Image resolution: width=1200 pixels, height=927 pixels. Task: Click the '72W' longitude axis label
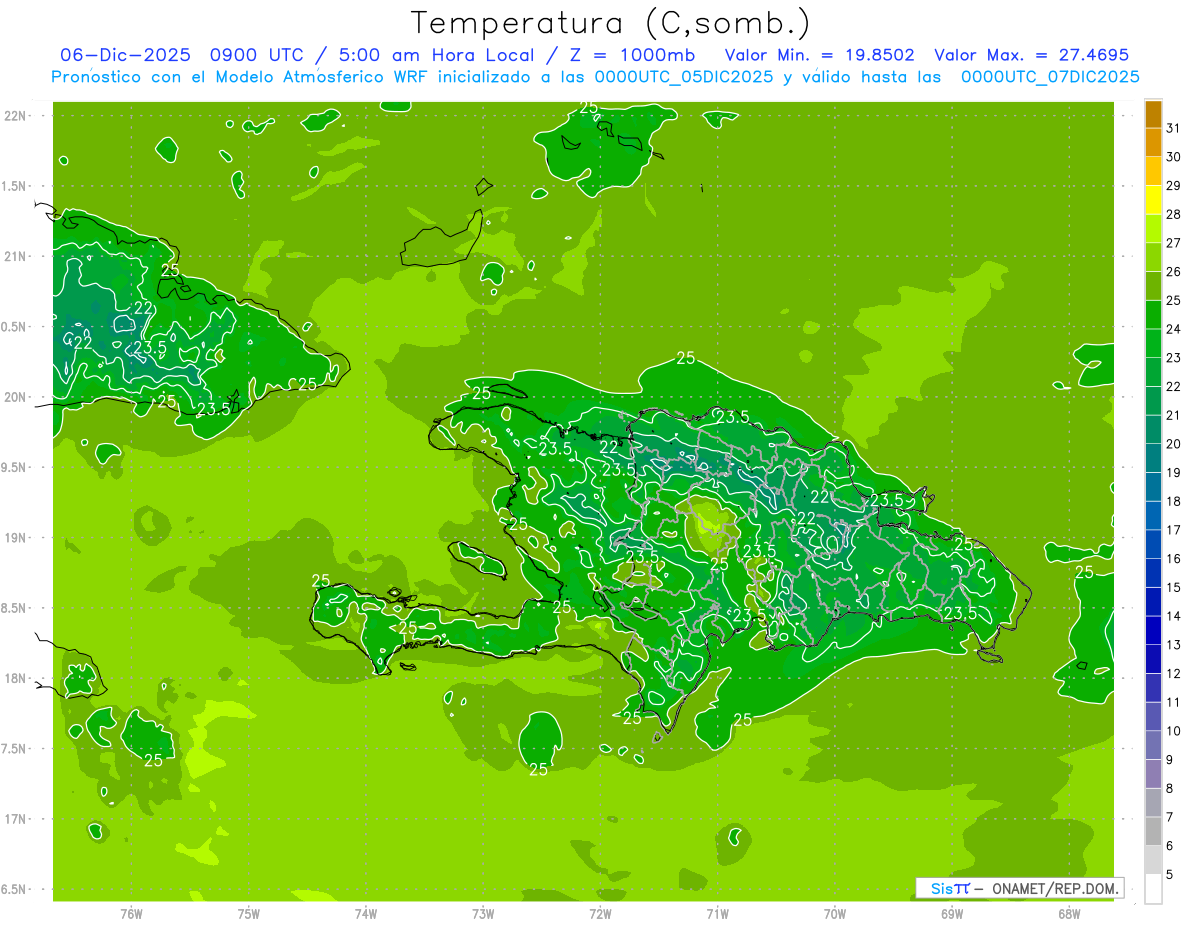click(x=600, y=913)
